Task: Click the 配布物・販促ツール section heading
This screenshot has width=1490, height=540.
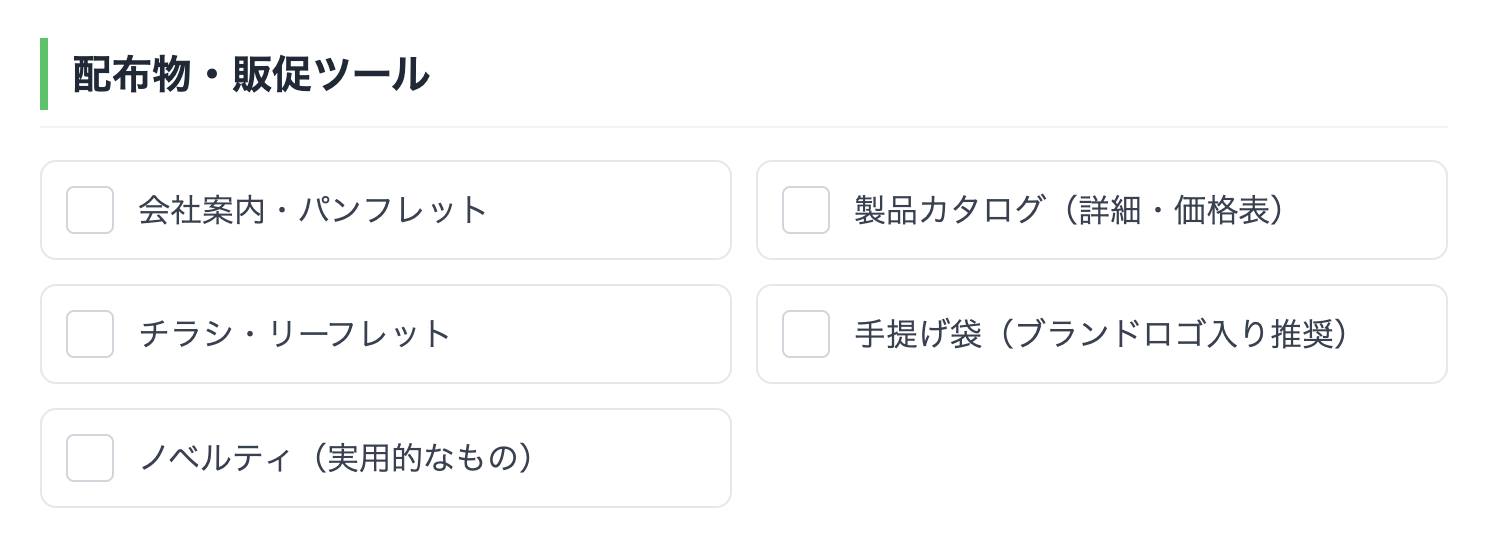Action: click(250, 75)
